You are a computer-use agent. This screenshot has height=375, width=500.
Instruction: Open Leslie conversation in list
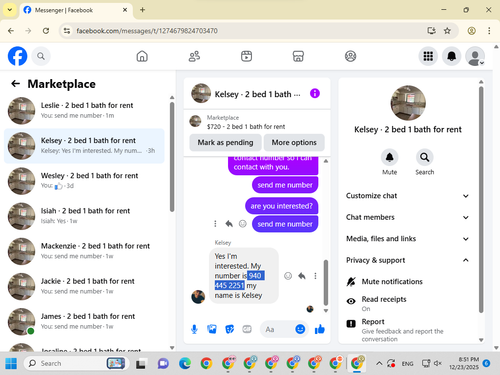(x=84, y=110)
